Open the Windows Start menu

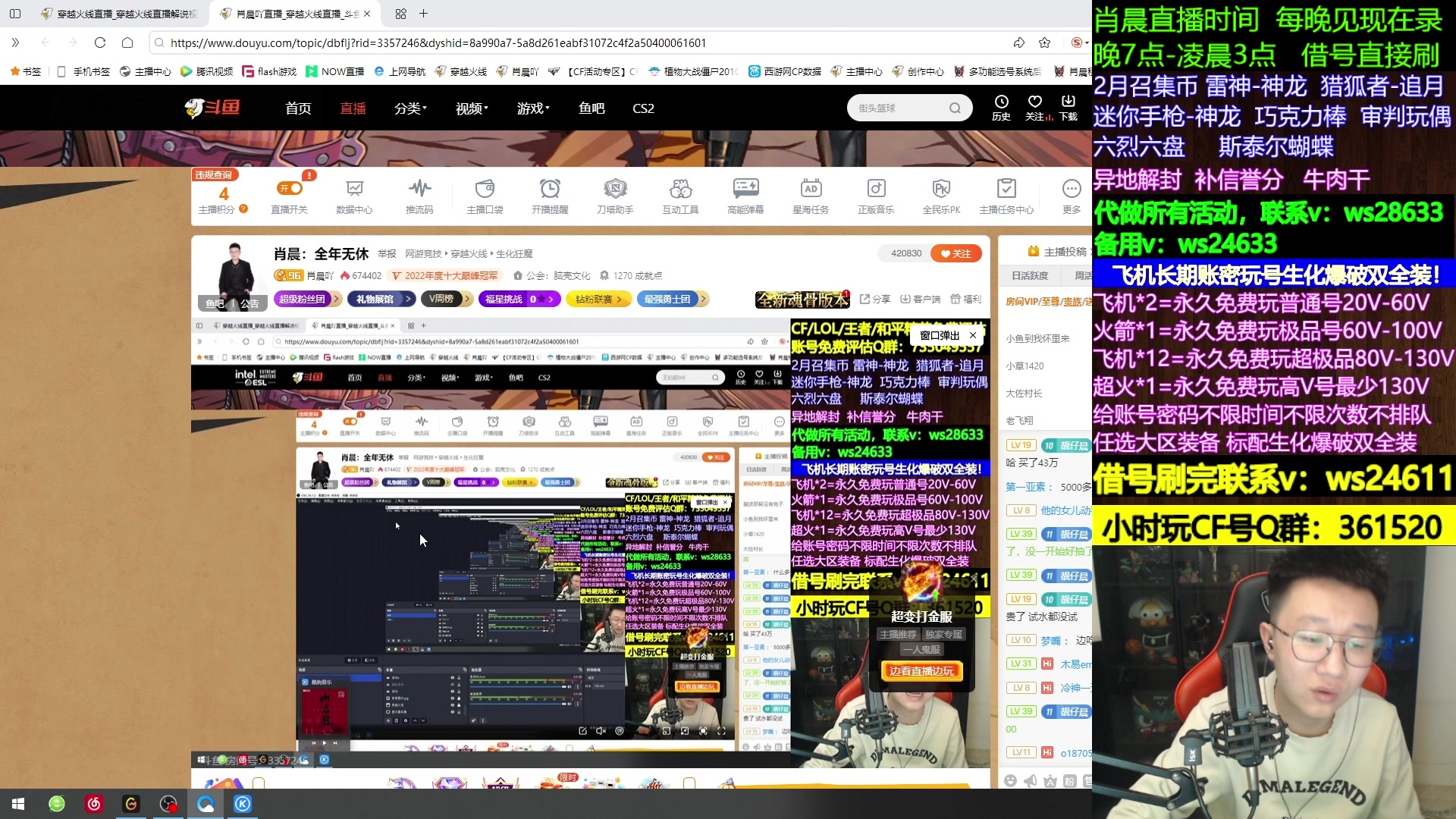click(18, 804)
